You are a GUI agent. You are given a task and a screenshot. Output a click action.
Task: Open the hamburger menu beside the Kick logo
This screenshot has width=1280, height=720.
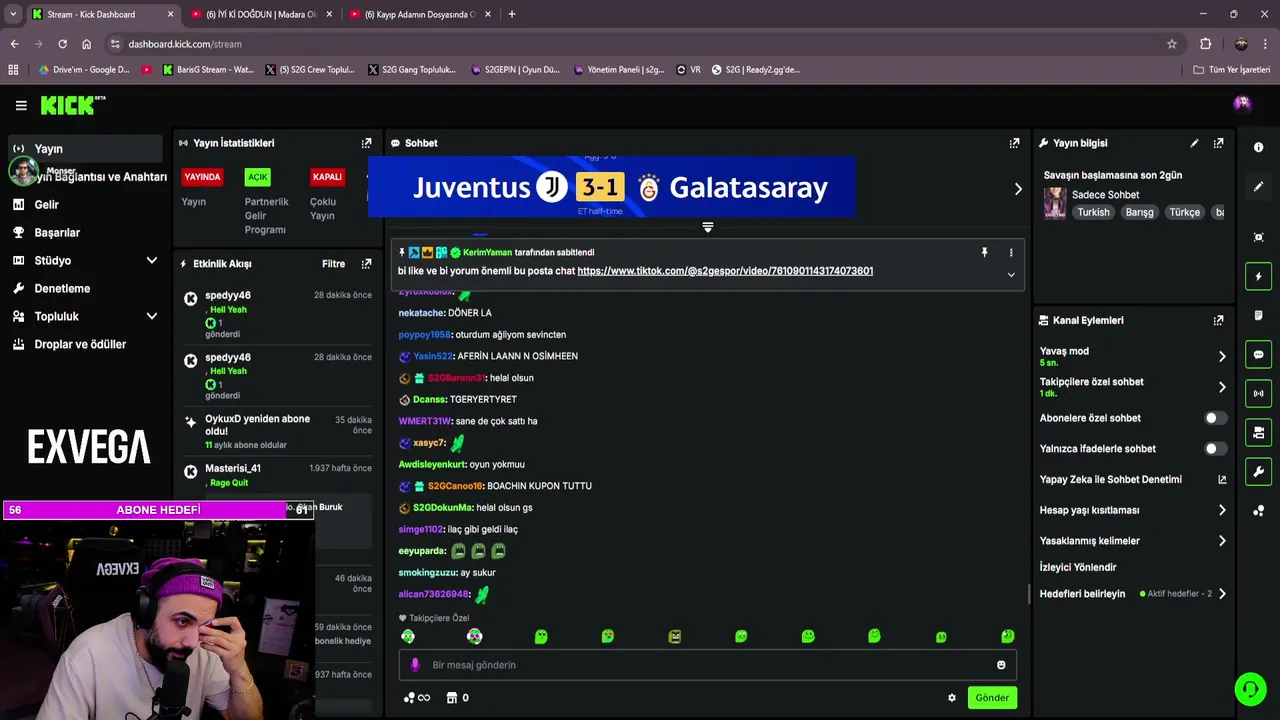pyautogui.click(x=21, y=105)
